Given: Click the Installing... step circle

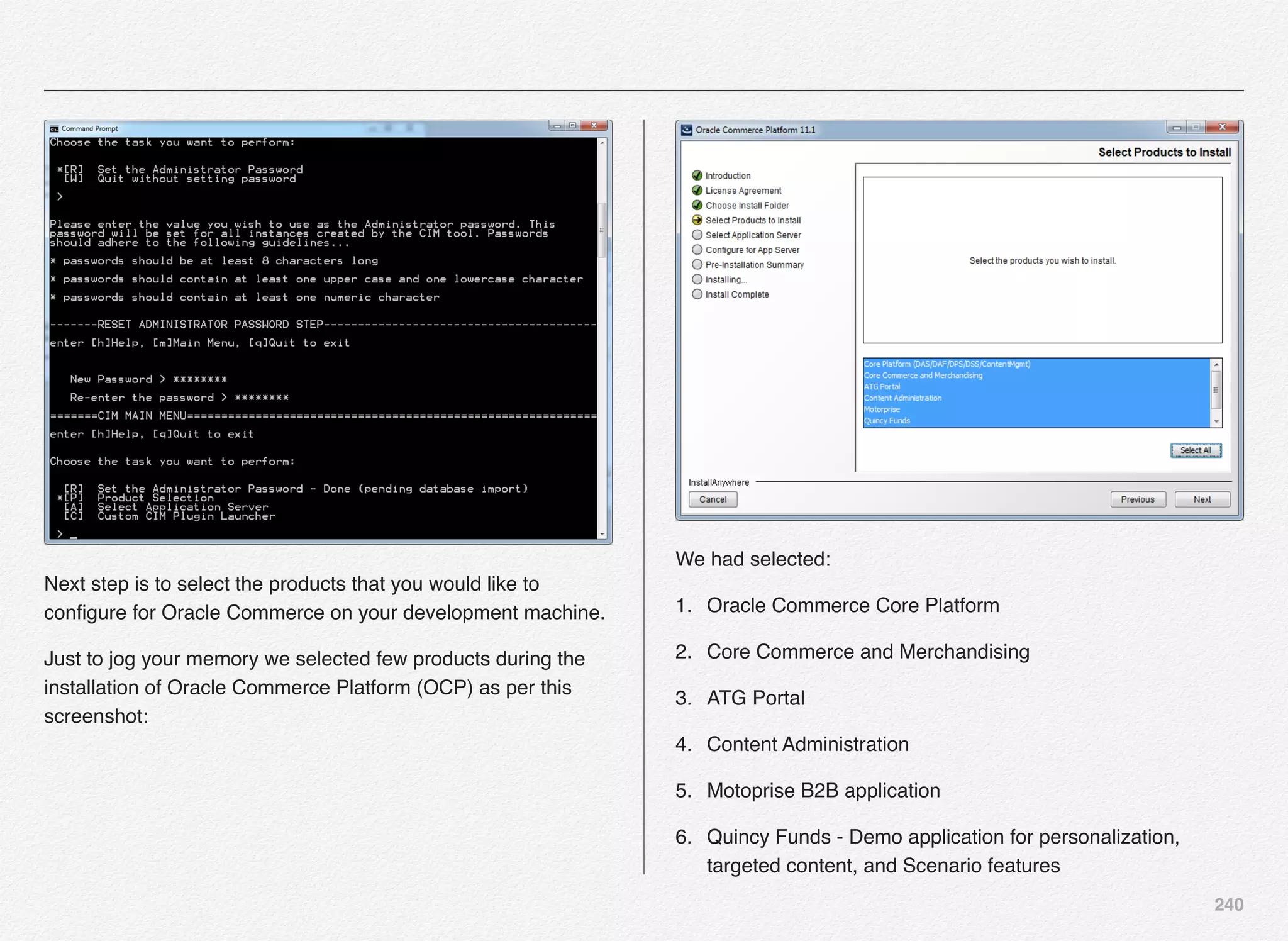Looking at the screenshot, I should click(697, 279).
